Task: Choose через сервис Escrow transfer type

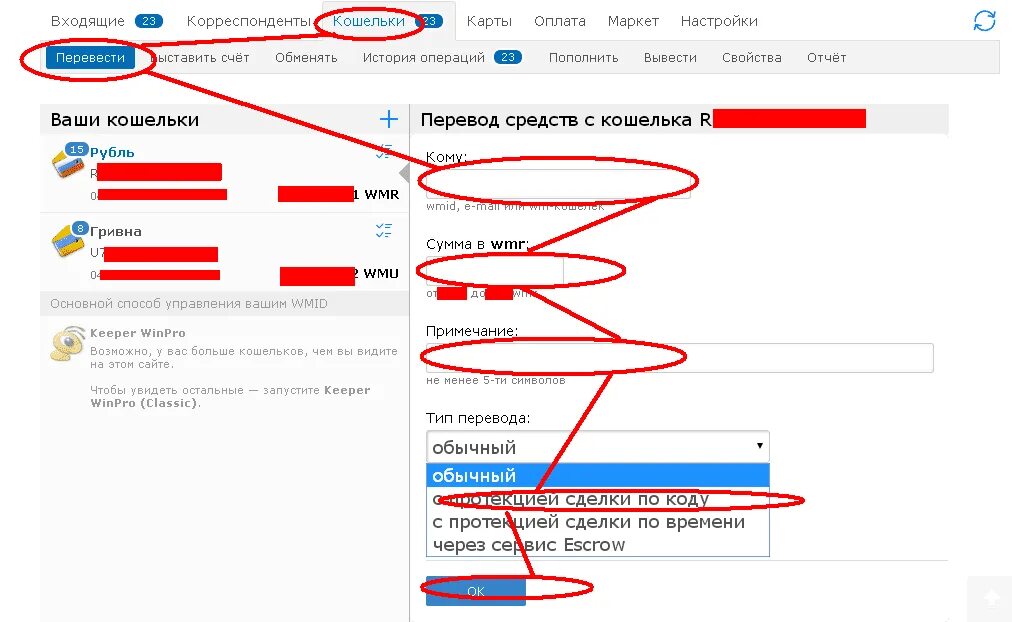Action: tap(598, 545)
